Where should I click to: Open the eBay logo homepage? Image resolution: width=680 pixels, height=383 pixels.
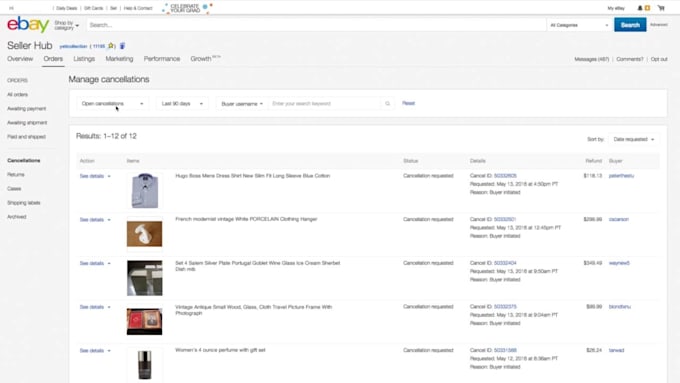click(28, 25)
